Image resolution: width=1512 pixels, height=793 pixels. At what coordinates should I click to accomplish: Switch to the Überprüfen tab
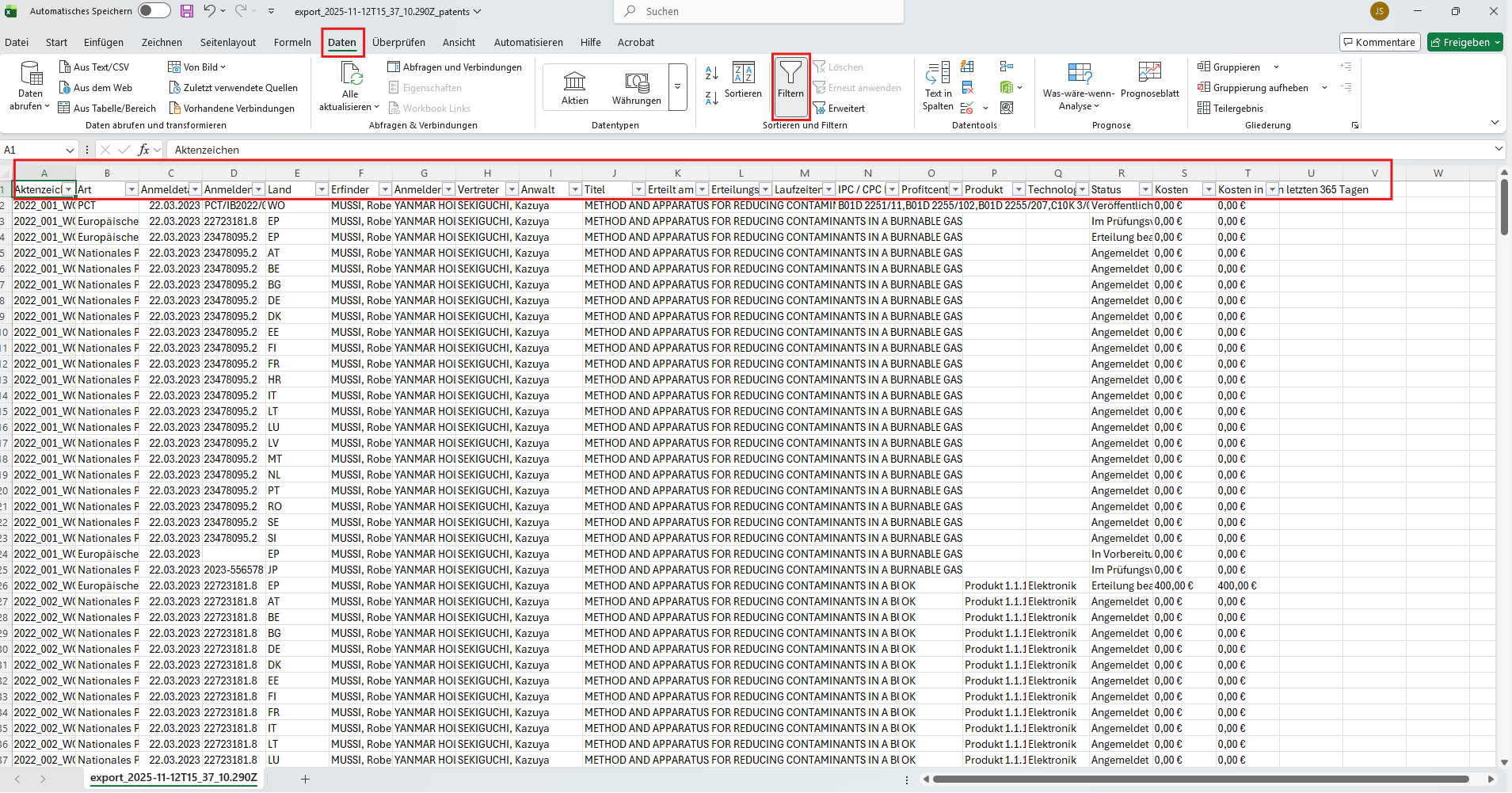tap(398, 43)
